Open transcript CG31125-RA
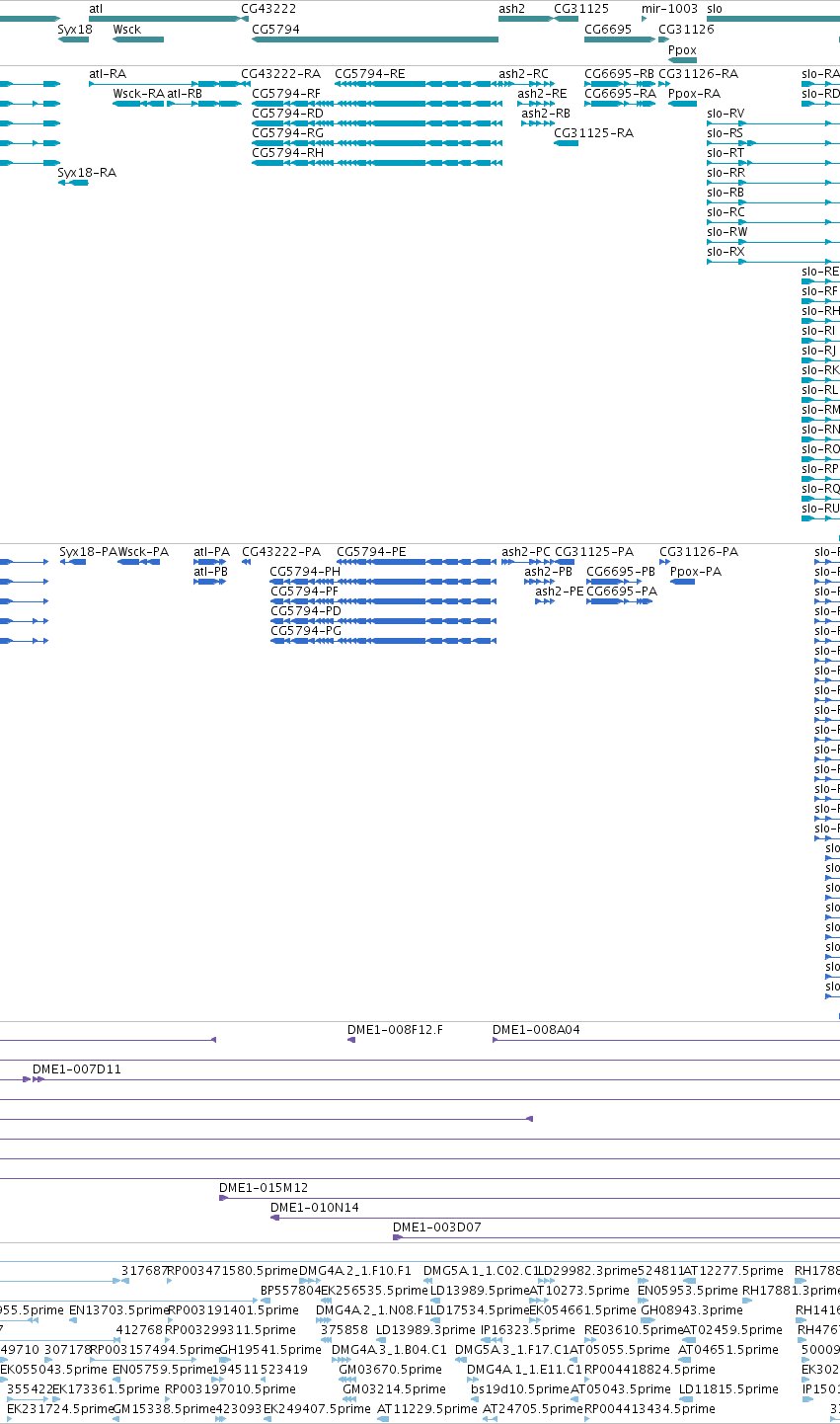840x1424 pixels. (593, 133)
